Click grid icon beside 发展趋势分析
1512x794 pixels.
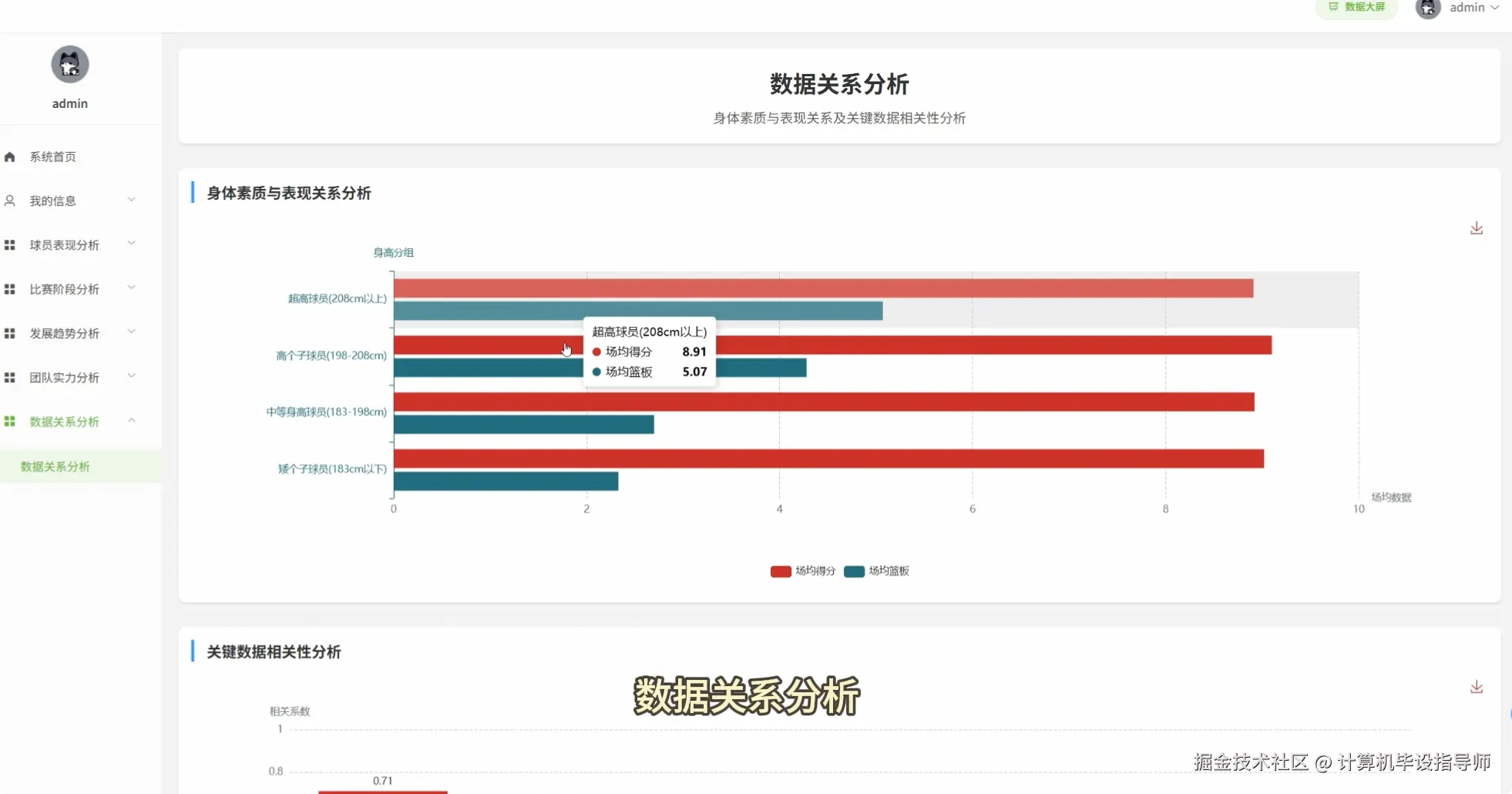(x=10, y=333)
